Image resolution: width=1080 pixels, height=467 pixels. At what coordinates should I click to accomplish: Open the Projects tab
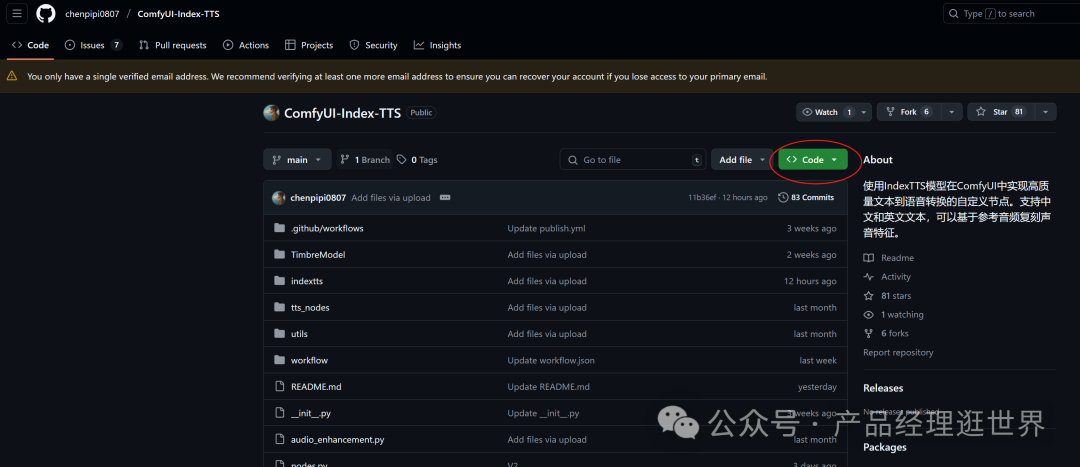(309, 45)
